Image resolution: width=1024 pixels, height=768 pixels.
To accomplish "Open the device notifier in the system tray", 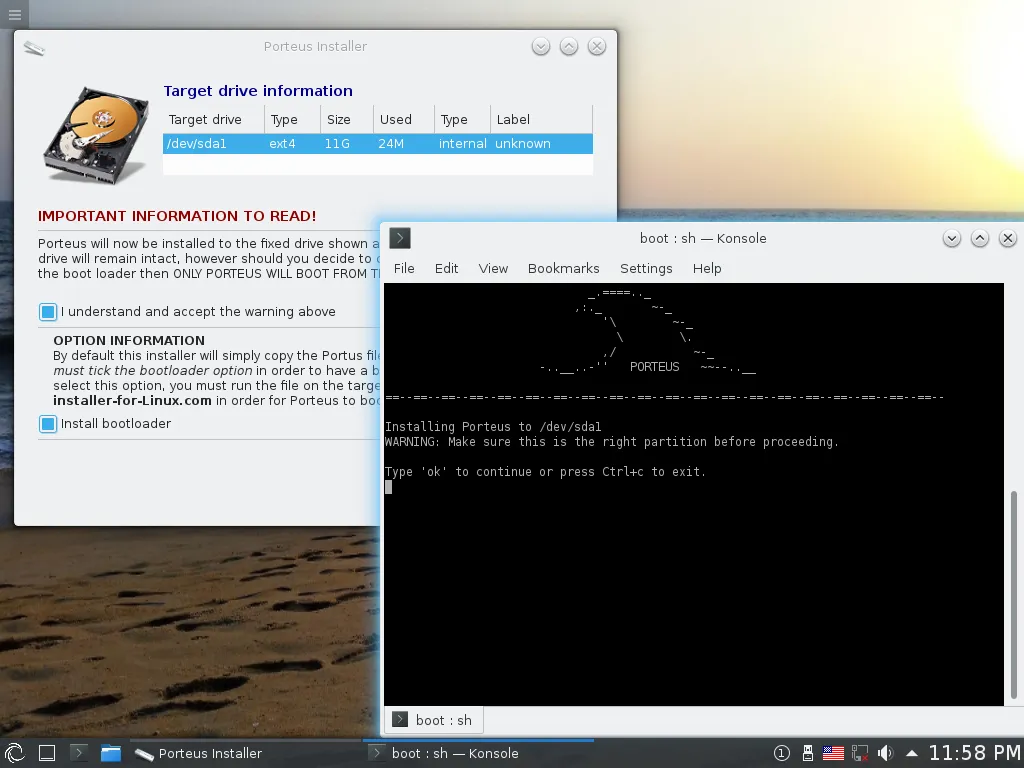I will point(808,752).
